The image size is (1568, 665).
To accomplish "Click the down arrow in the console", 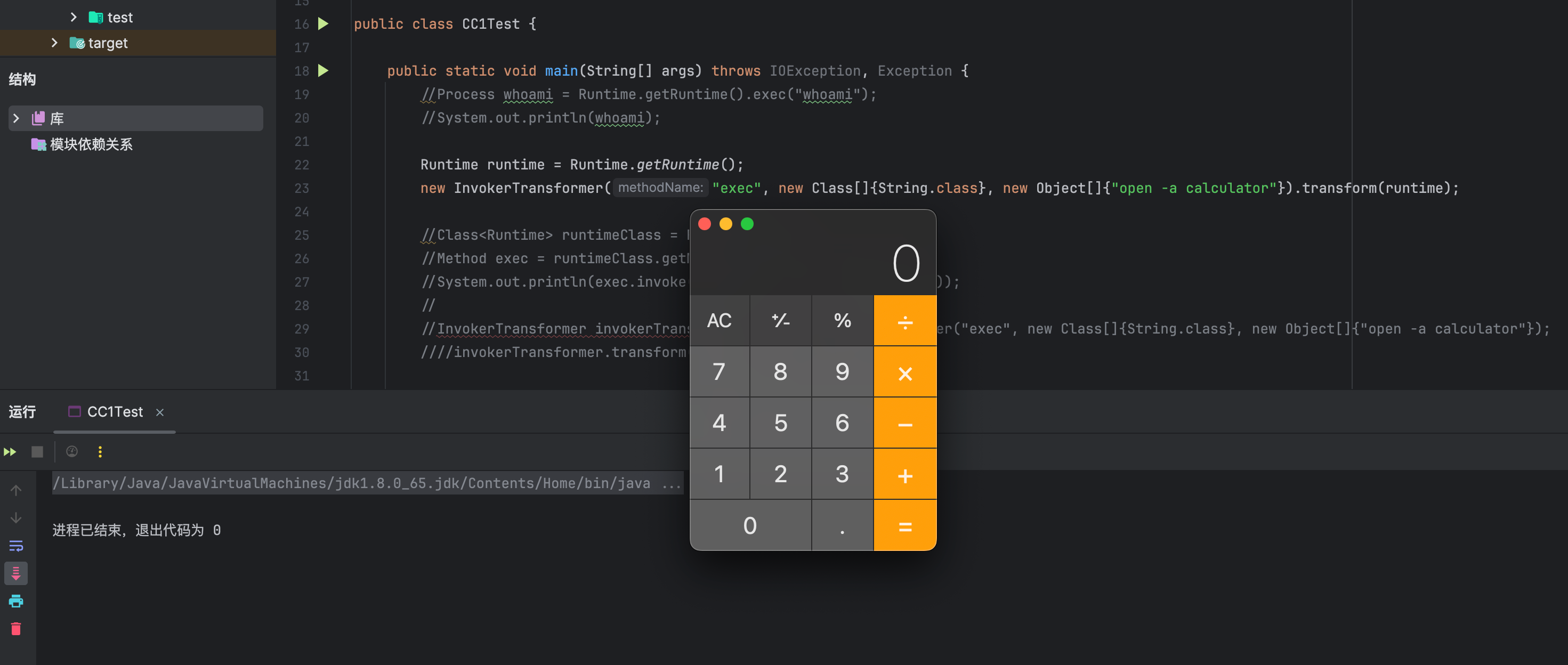I will [16, 518].
